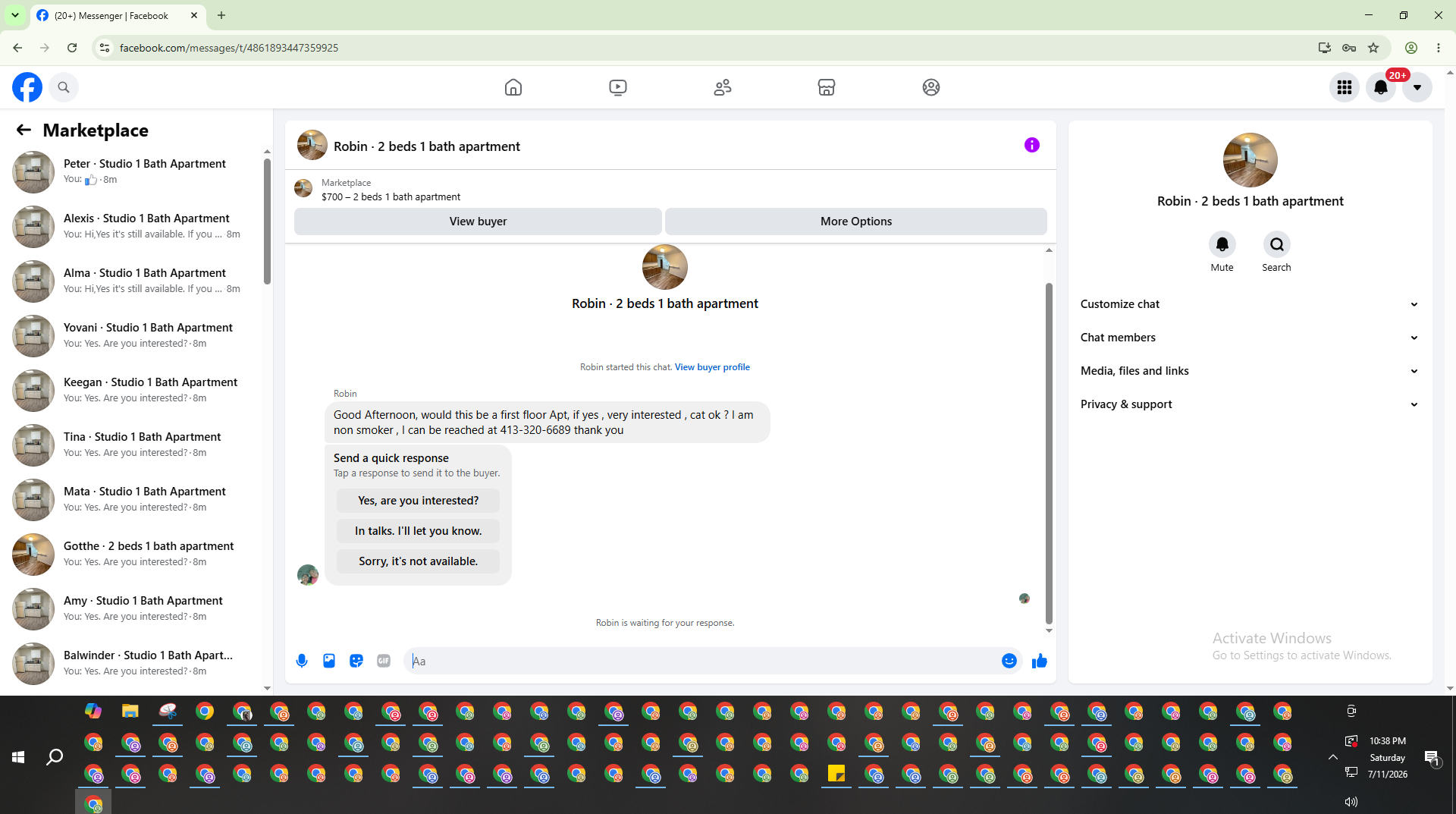The image size is (1456, 814).
Task: Send 'Sorry, it's not available.' response
Action: point(418,561)
